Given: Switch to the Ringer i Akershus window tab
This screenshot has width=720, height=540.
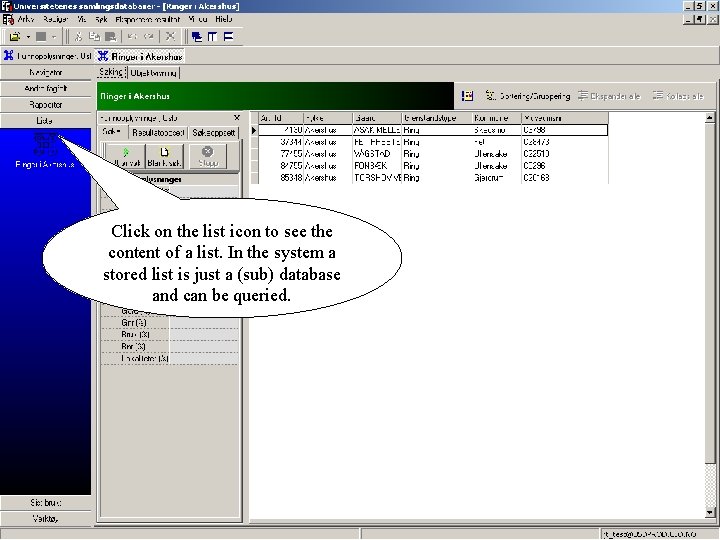Looking at the screenshot, I should [x=141, y=56].
